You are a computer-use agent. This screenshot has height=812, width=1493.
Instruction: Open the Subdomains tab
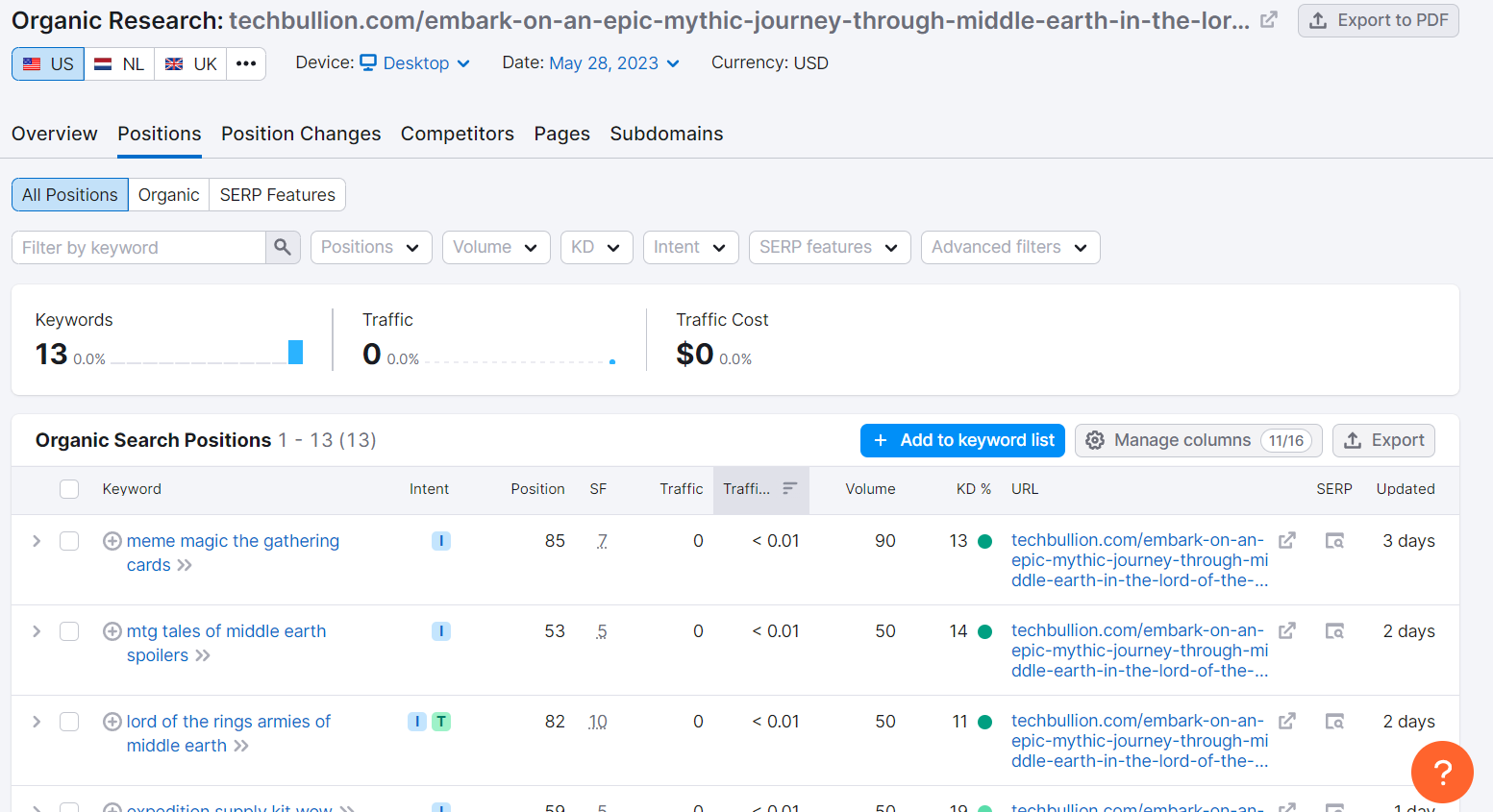(666, 134)
